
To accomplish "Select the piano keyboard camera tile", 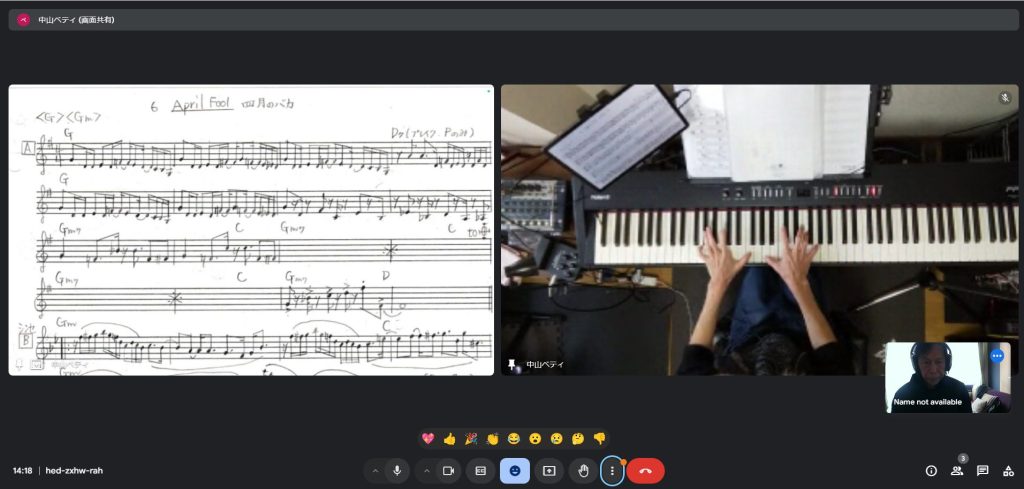I will point(760,230).
